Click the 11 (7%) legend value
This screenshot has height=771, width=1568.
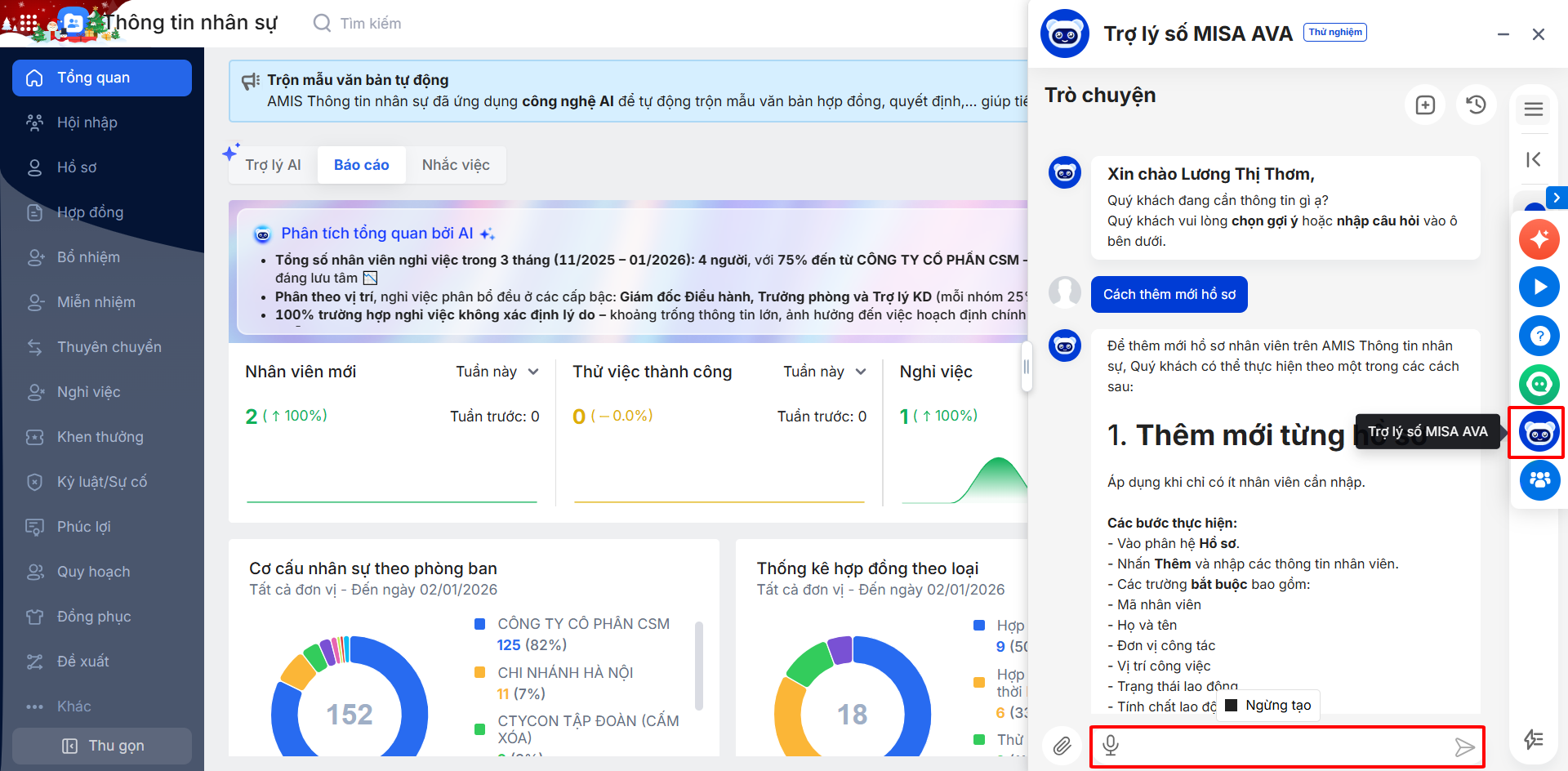(x=521, y=694)
